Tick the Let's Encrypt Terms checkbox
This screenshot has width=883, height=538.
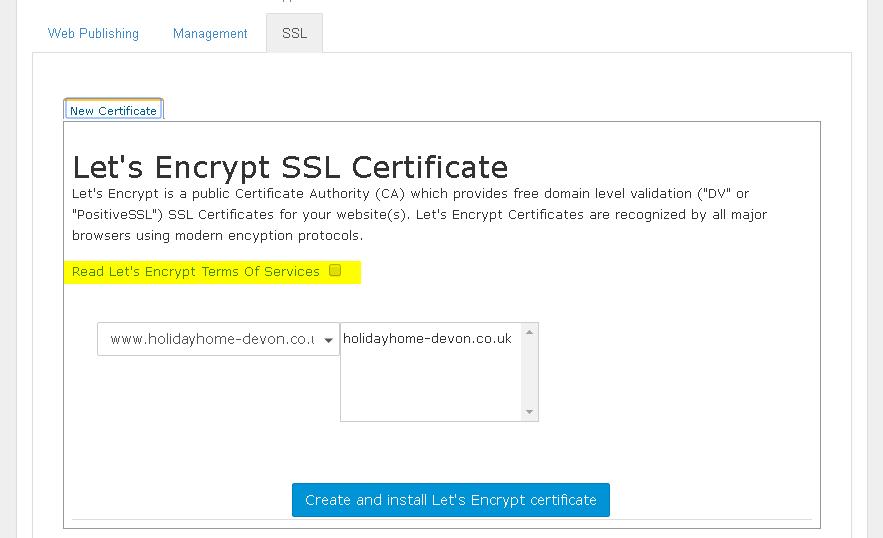pyautogui.click(x=335, y=270)
